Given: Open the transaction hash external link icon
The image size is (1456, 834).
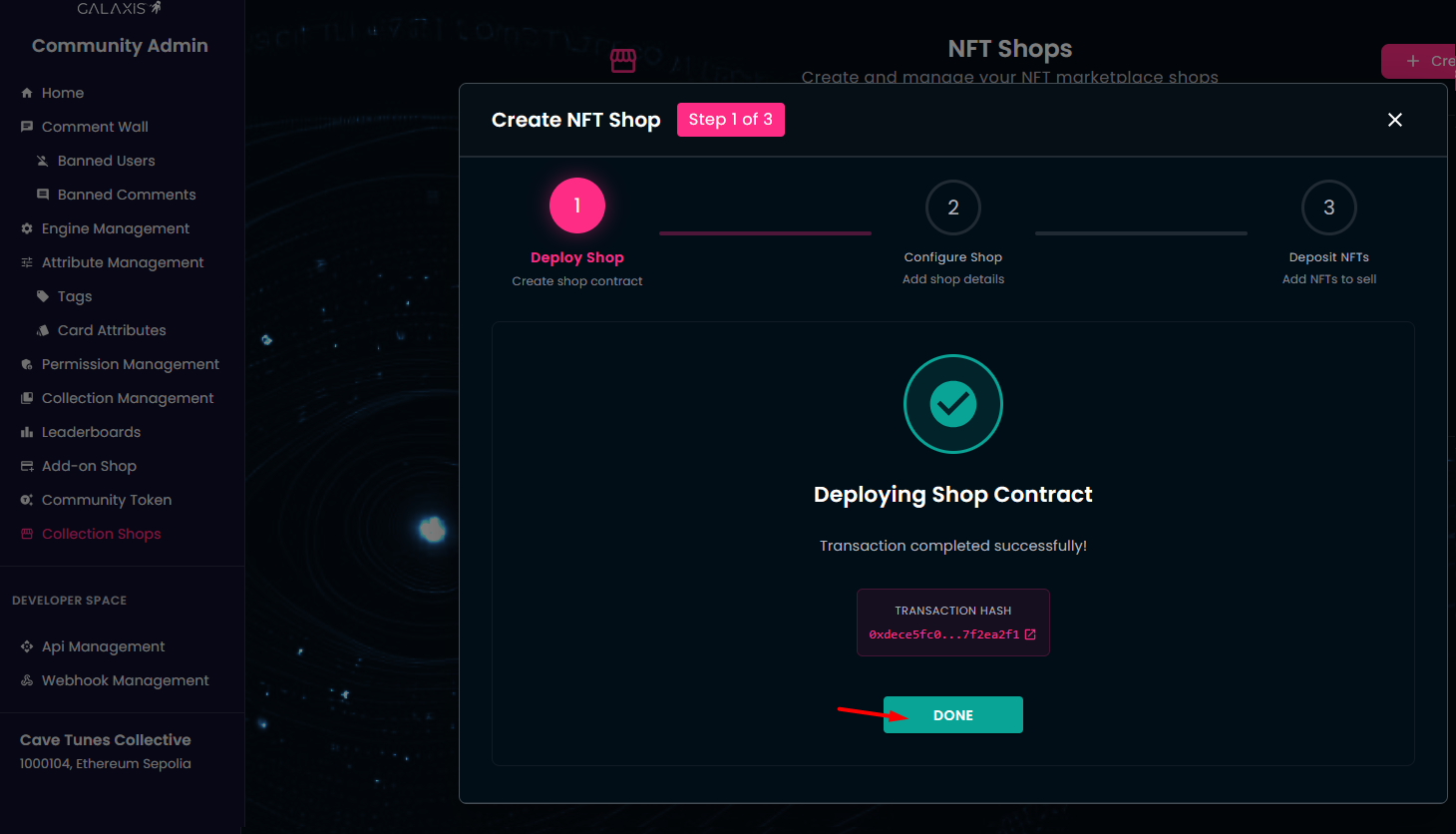Looking at the screenshot, I should coord(1030,634).
